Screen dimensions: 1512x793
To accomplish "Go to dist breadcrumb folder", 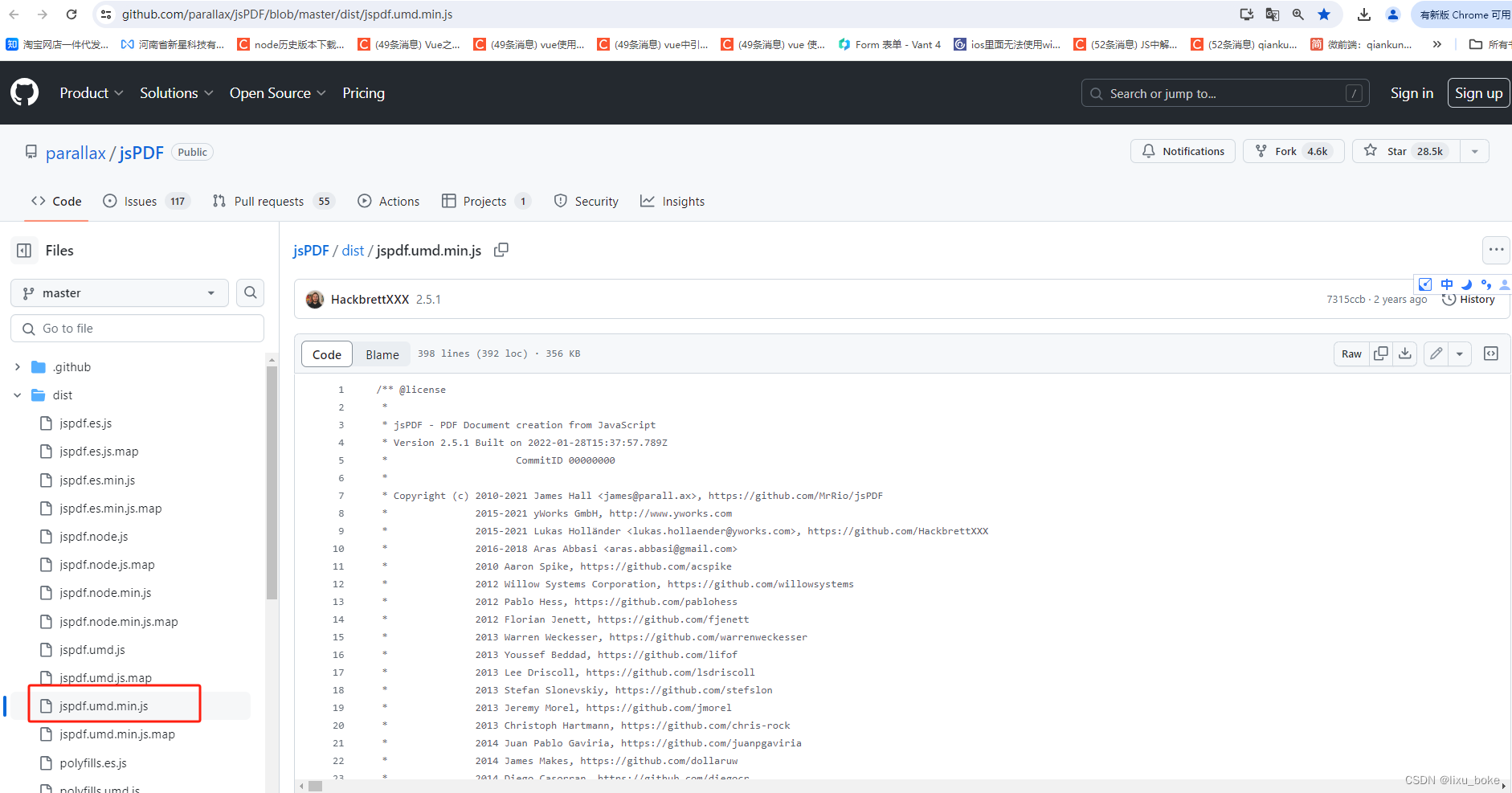I will (x=353, y=251).
